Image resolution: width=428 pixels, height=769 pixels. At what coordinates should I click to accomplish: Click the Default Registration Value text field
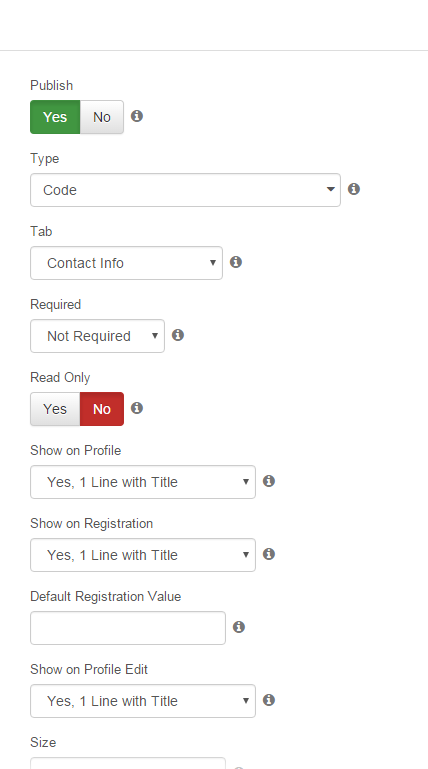coord(128,628)
